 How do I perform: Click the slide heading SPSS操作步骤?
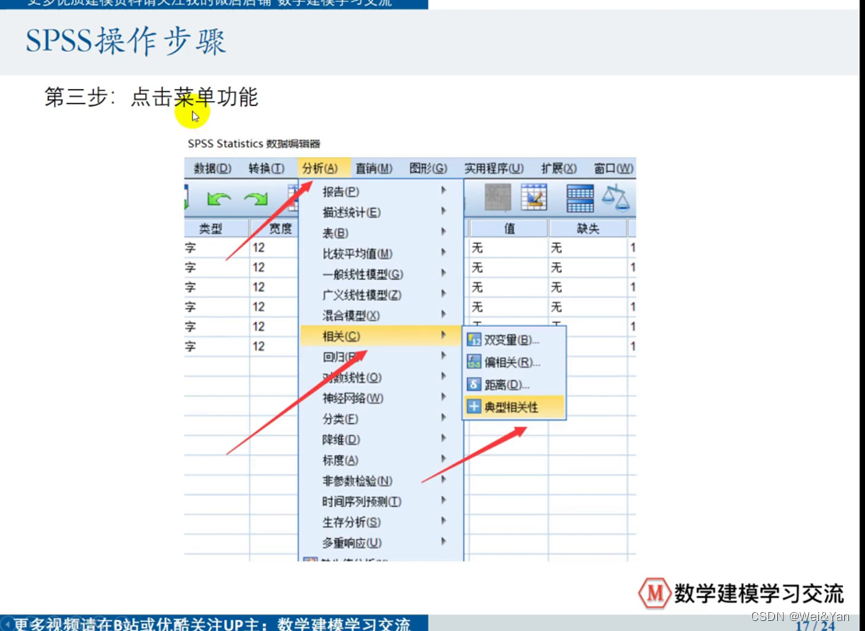tap(126, 41)
